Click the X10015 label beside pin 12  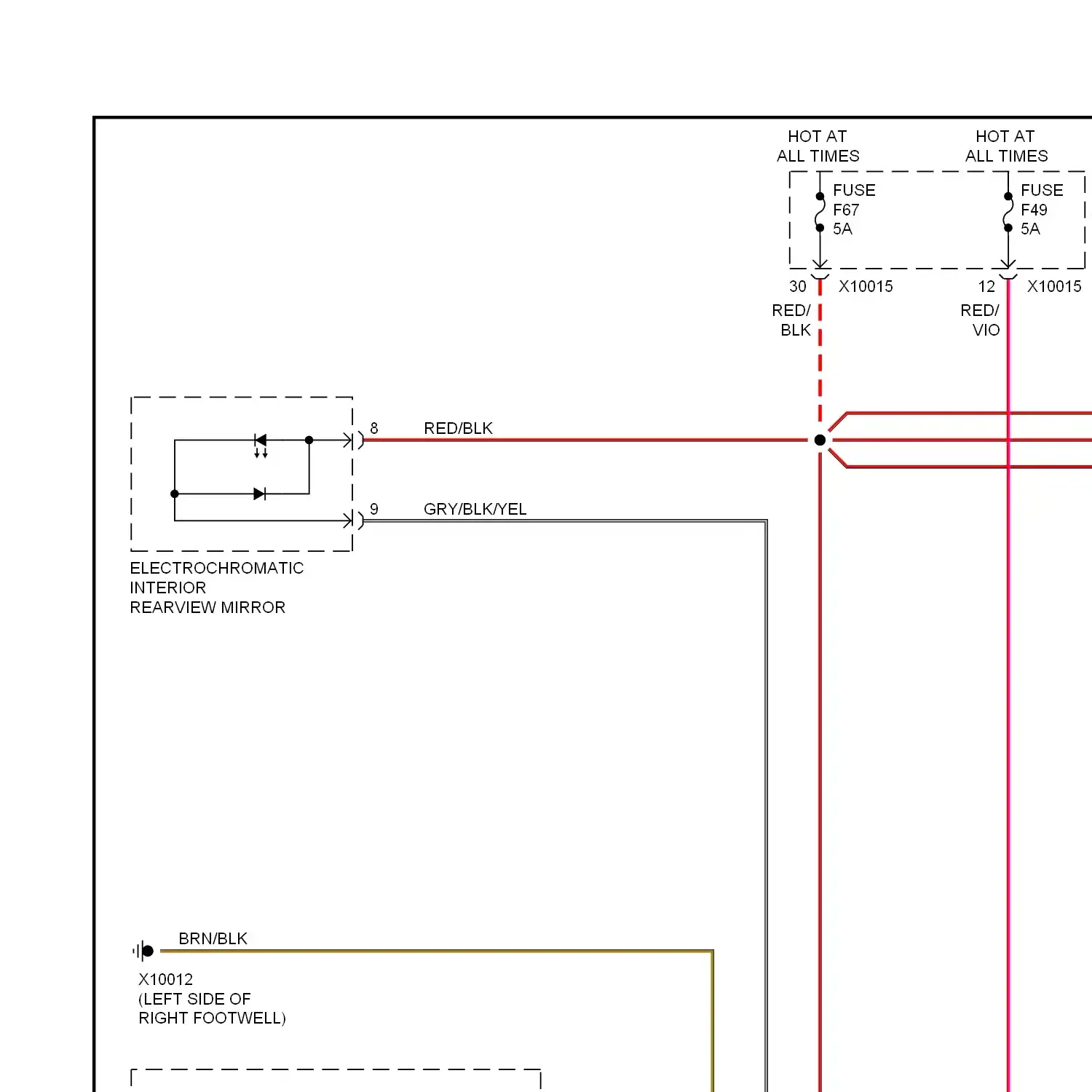point(1054,287)
